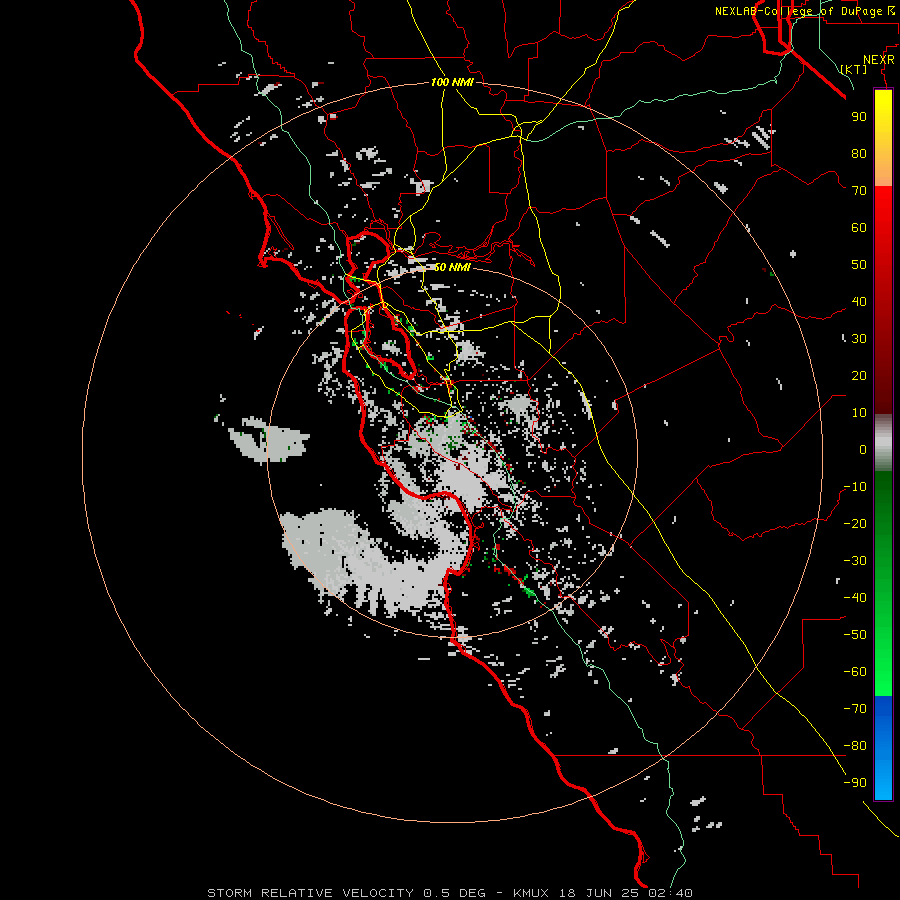The width and height of the screenshot is (900, 900).
Task: Click the "NEXLAB-College of DuPage" header text
Action: pos(800,11)
